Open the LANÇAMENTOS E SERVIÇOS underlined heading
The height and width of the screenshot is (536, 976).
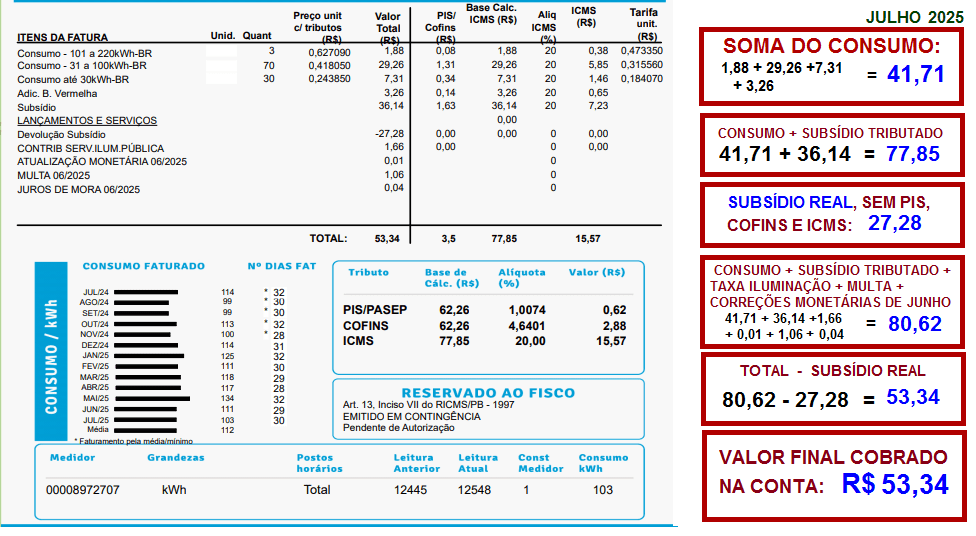pyautogui.click(x=87, y=120)
